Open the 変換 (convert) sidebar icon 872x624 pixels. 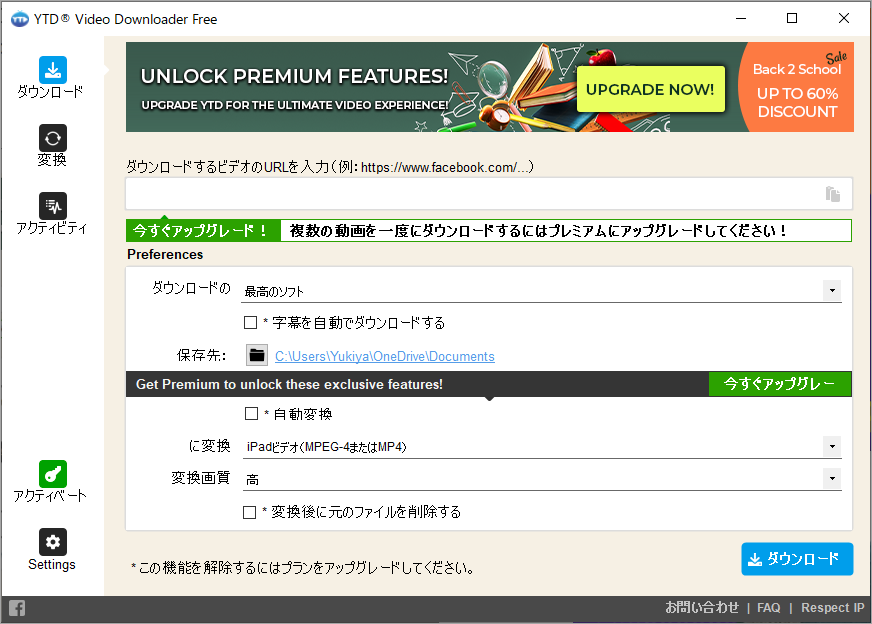pyautogui.click(x=51, y=137)
